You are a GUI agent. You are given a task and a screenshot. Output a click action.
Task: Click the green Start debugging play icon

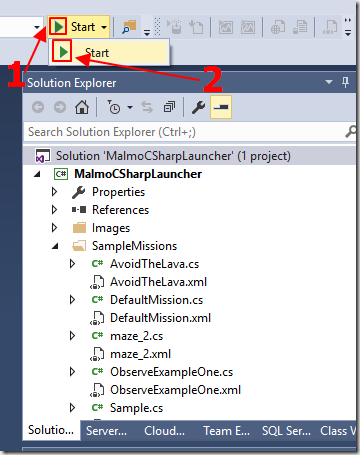pos(59,27)
